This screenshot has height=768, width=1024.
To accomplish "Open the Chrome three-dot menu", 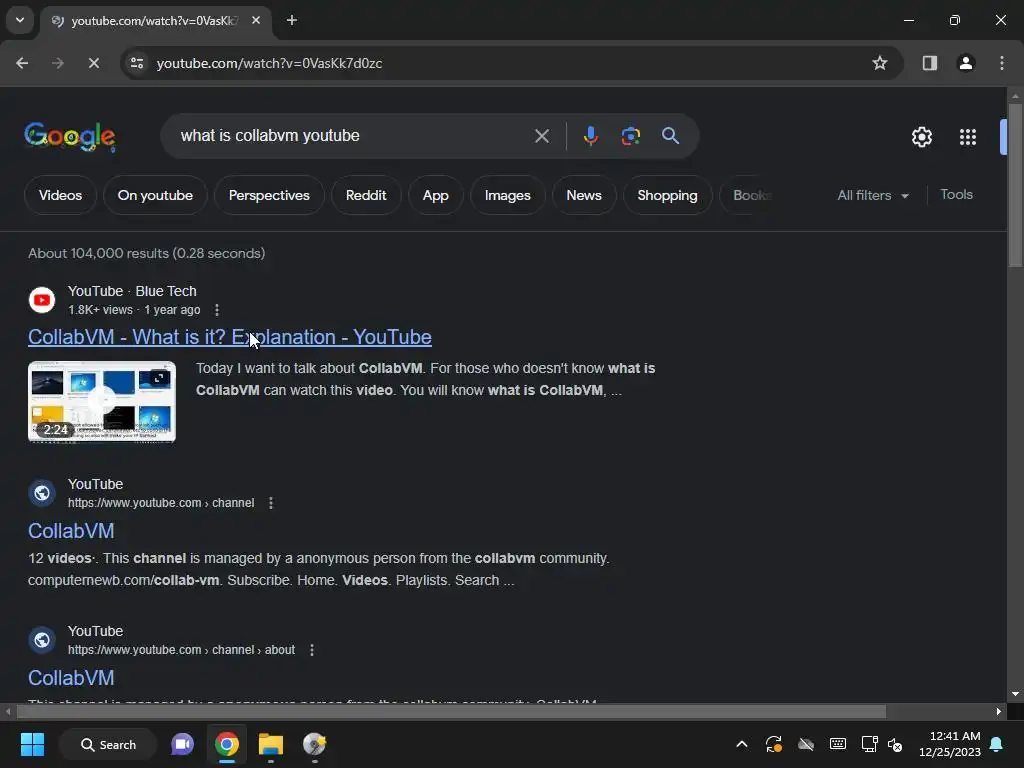I will (x=1002, y=63).
